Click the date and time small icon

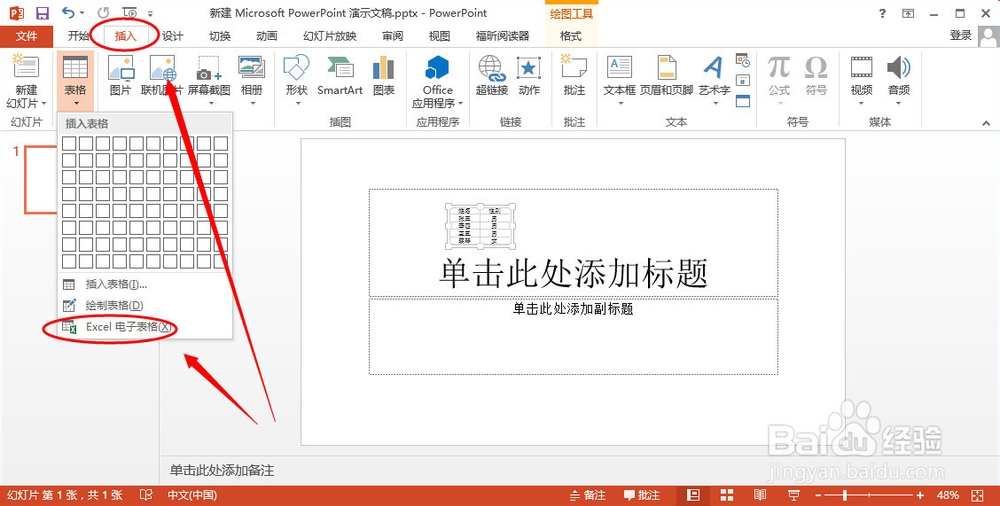click(x=742, y=61)
